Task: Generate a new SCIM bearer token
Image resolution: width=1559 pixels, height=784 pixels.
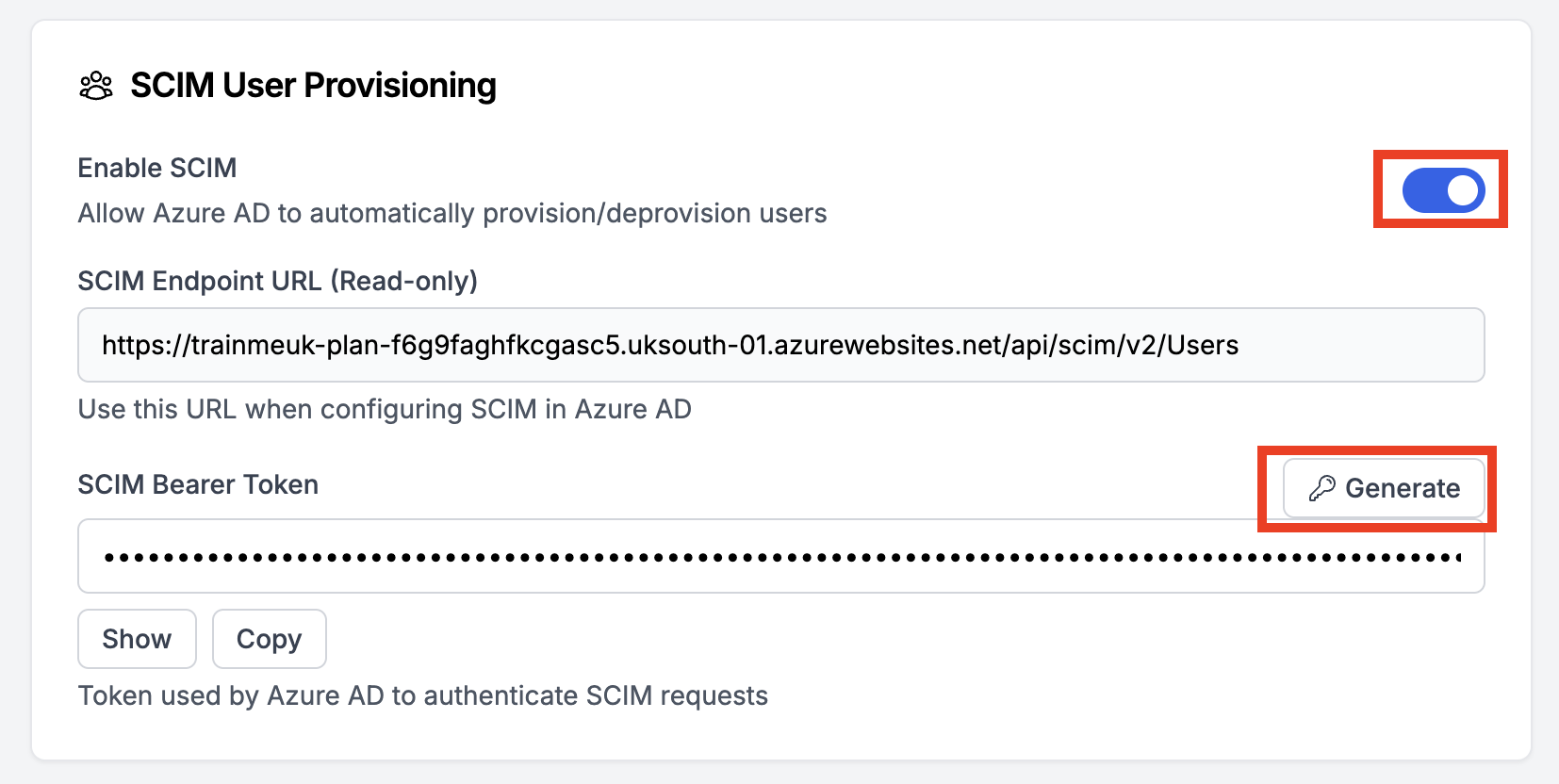Action: 1384,488
